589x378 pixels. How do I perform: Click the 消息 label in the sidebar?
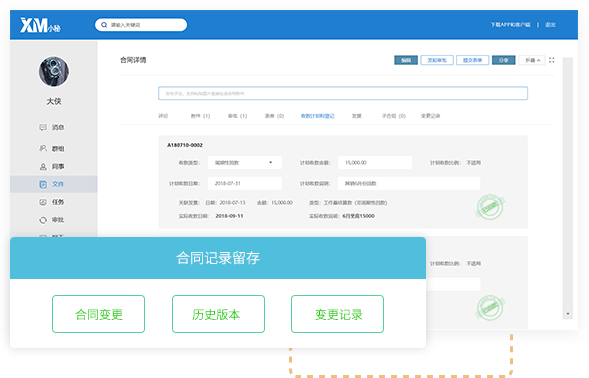pos(58,127)
